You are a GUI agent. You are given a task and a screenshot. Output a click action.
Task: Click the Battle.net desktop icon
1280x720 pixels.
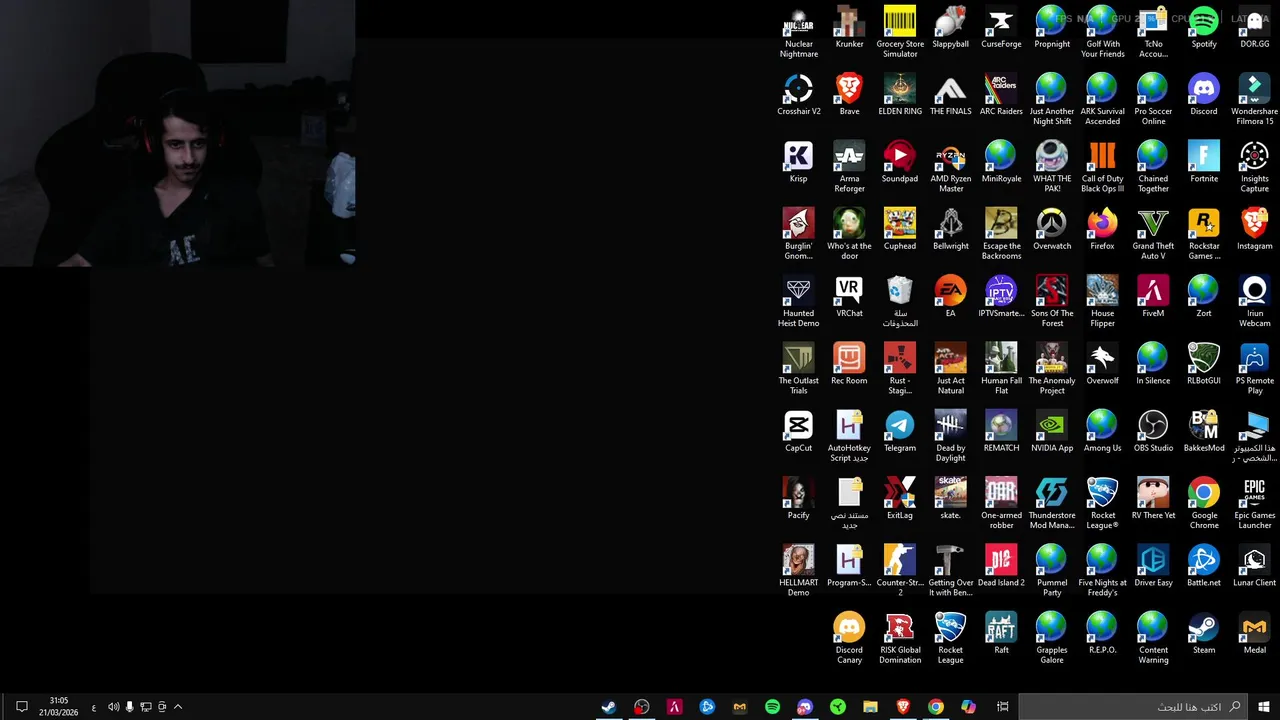click(1204, 564)
